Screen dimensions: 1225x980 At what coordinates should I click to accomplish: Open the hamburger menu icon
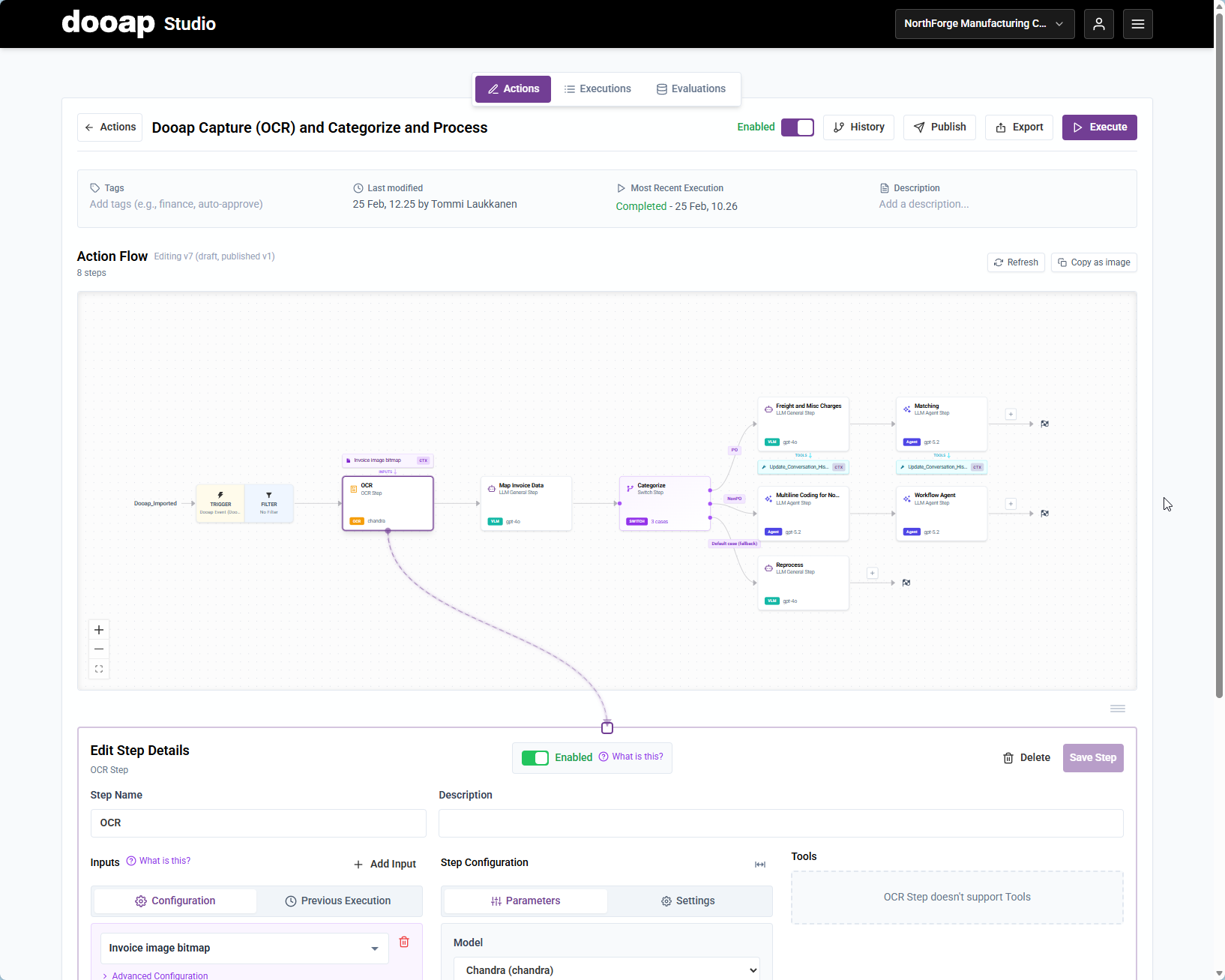click(1137, 24)
